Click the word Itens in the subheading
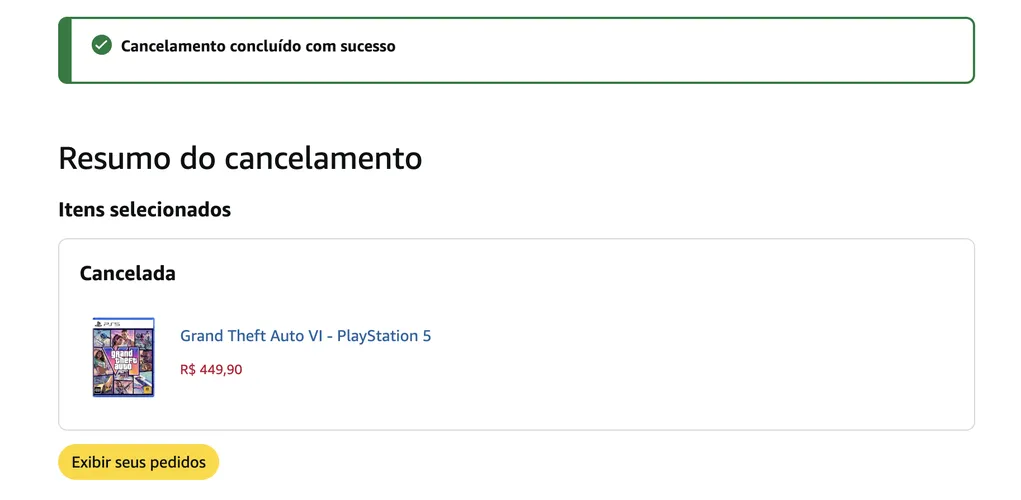This screenshot has height=500, width=1021. click(x=82, y=210)
